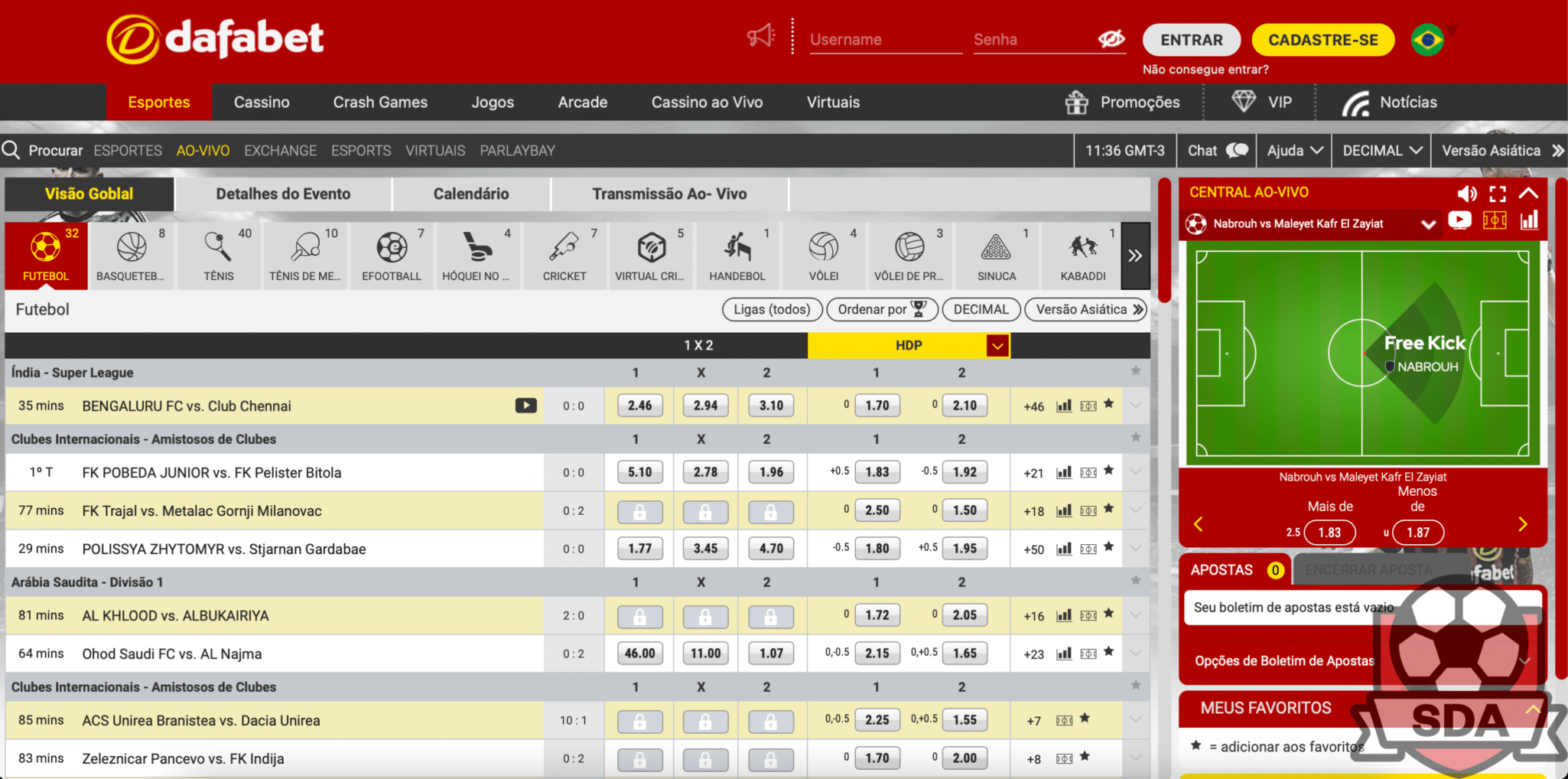Show match statistics bar chart icon

click(x=1529, y=221)
